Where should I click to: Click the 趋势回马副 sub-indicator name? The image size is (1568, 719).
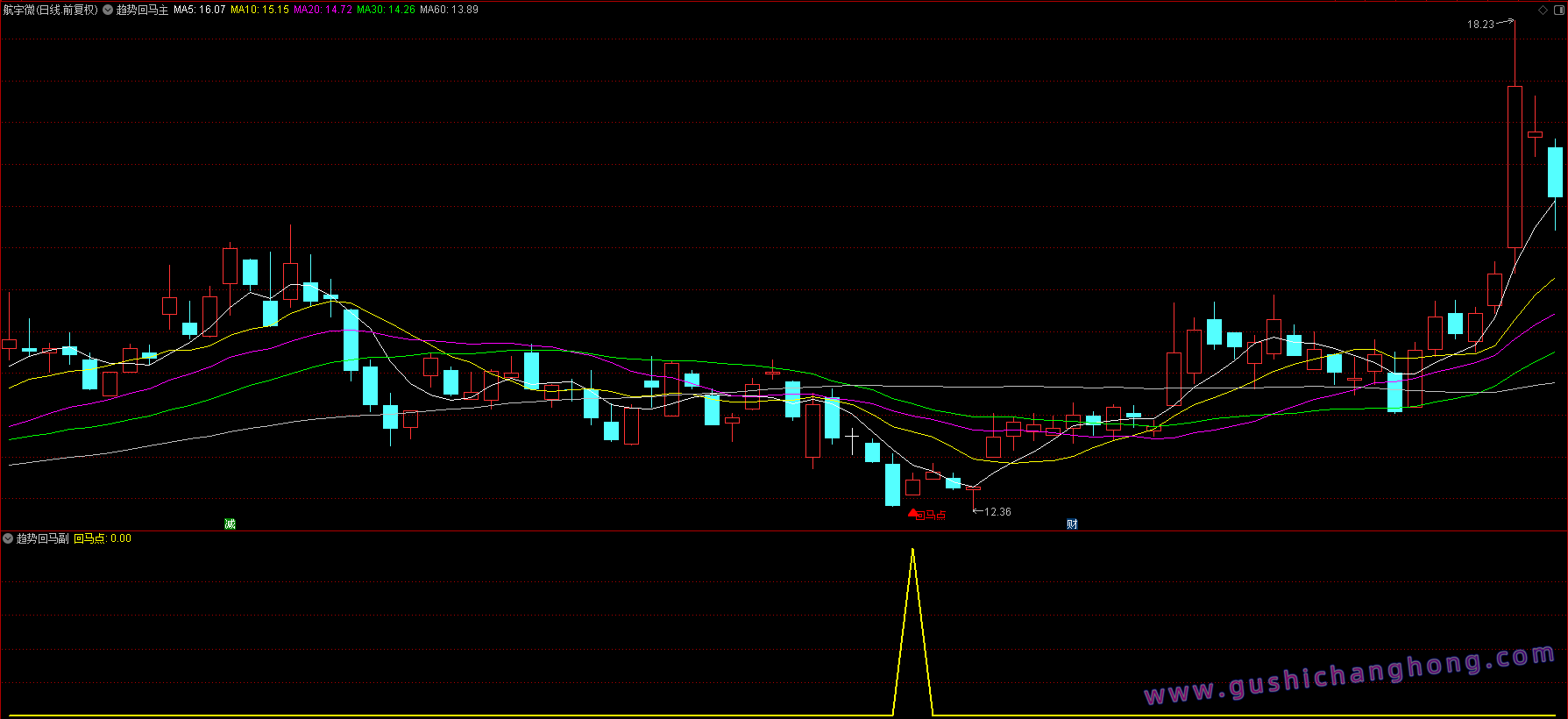pyautogui.click(x=43, y=538)
